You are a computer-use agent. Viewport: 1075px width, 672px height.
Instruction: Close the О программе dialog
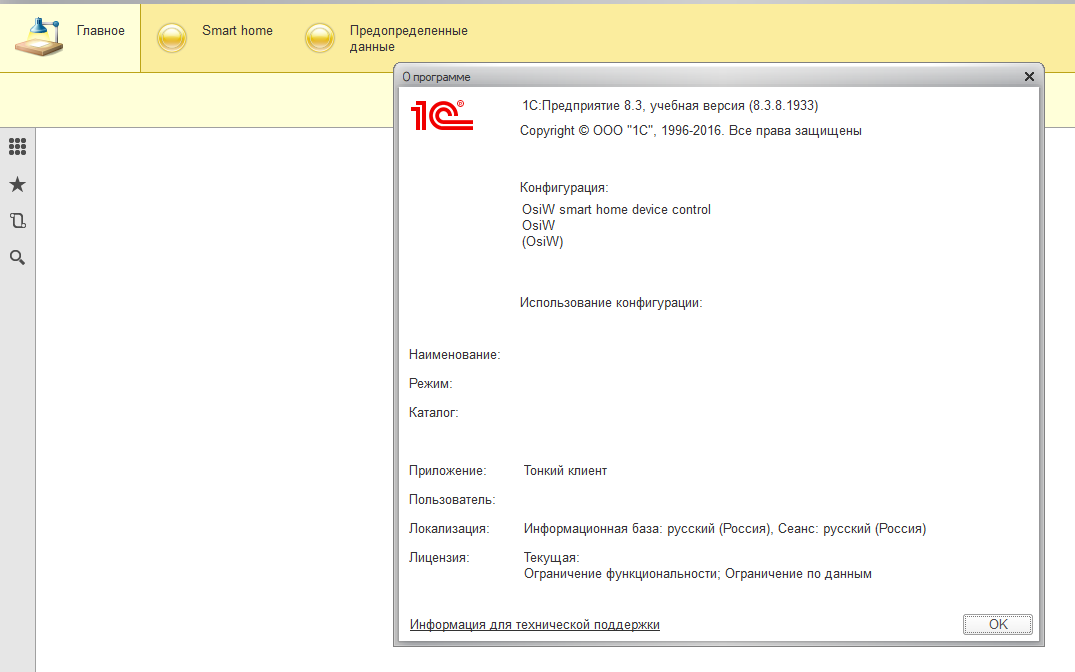(1029, 76)
